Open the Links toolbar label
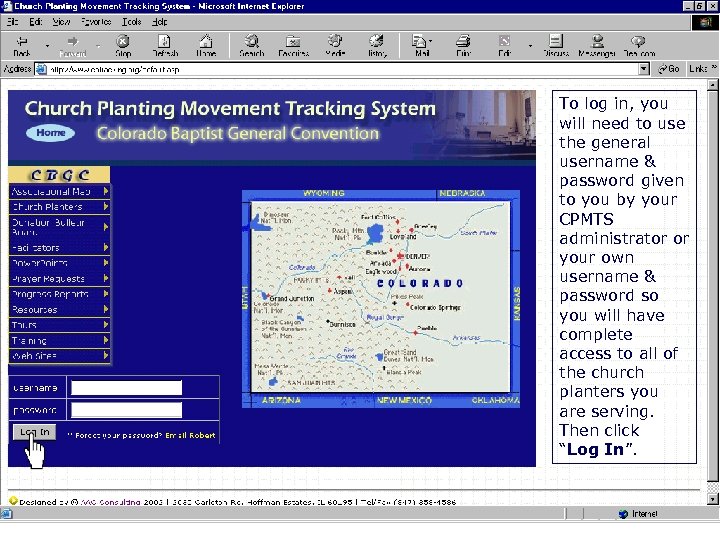This screenshot has width=720, height=540. tap(698, 69)
